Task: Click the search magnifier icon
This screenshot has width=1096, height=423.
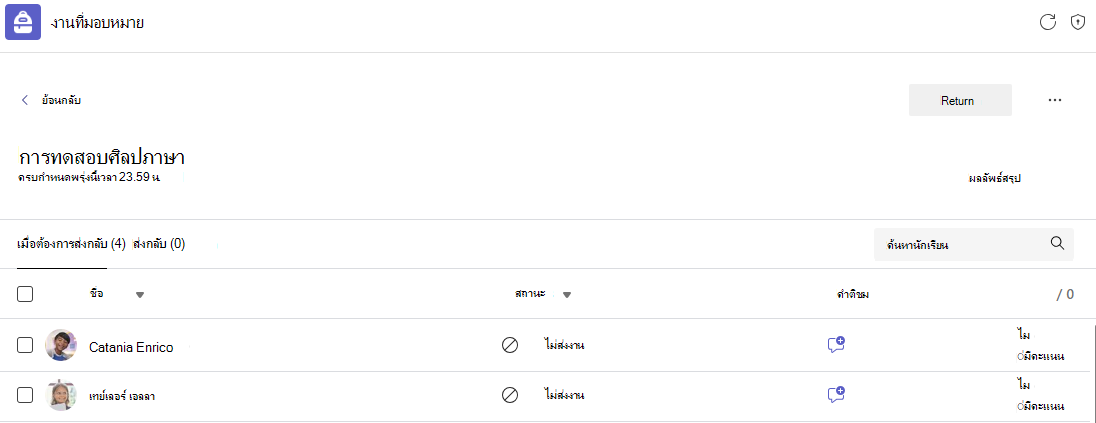Action: (x=1058, y=243)
